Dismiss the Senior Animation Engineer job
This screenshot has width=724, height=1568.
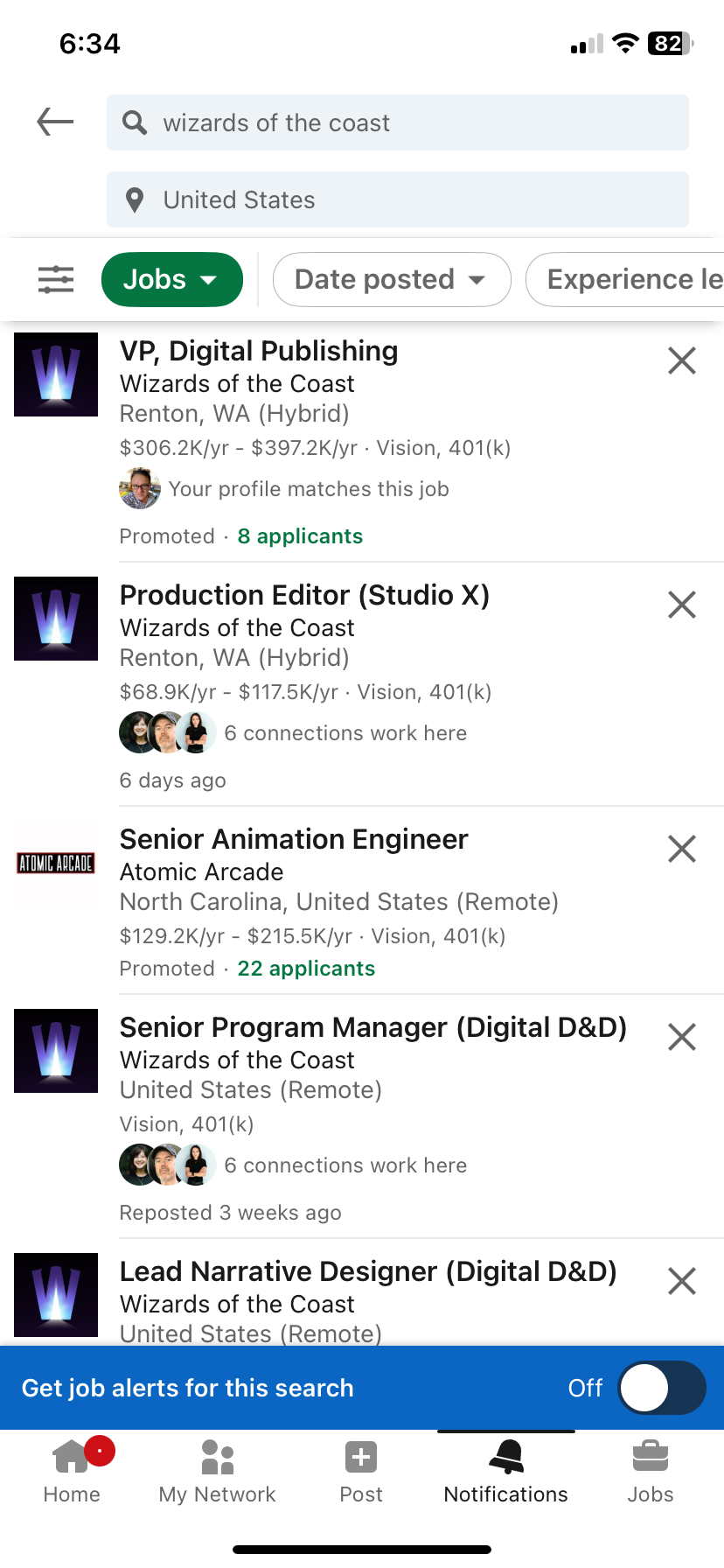681,849
